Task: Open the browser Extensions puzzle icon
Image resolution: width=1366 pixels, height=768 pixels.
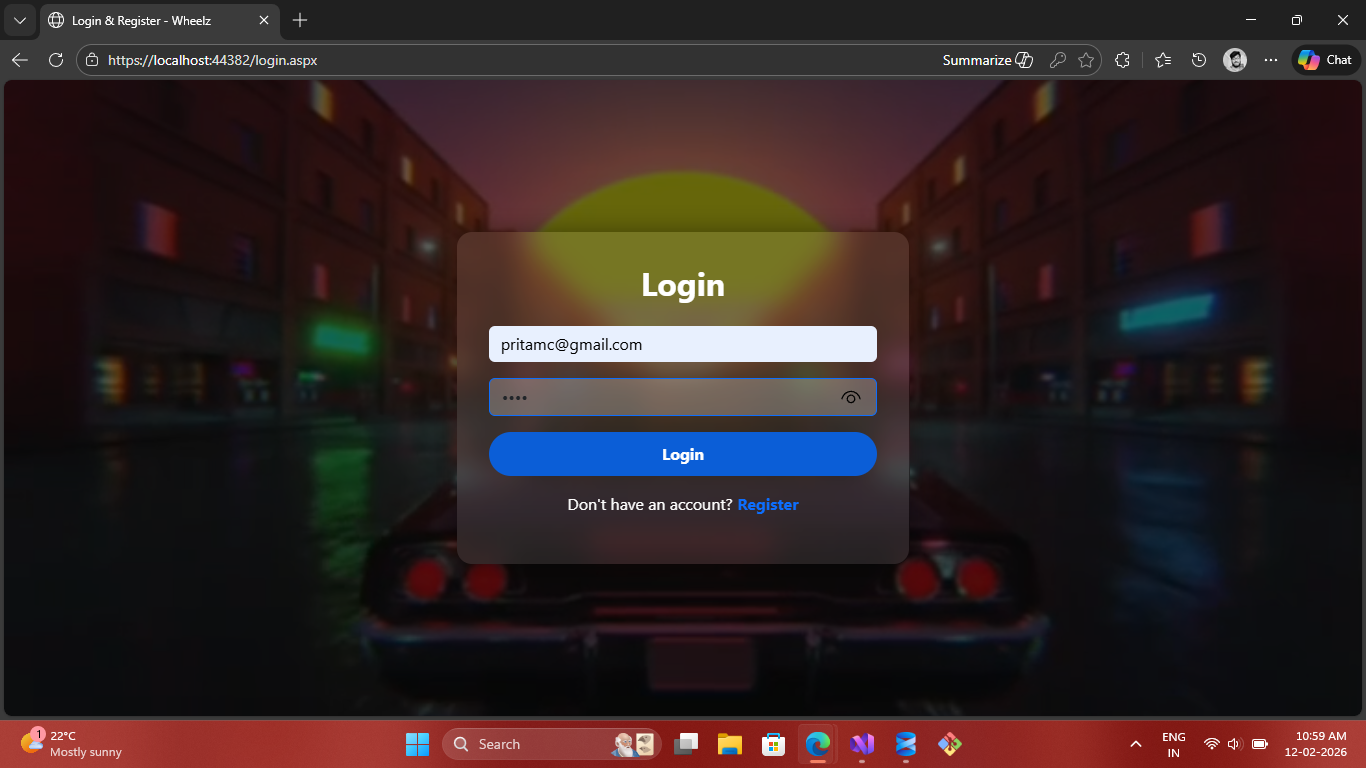Action: (x=1122, y=60)
